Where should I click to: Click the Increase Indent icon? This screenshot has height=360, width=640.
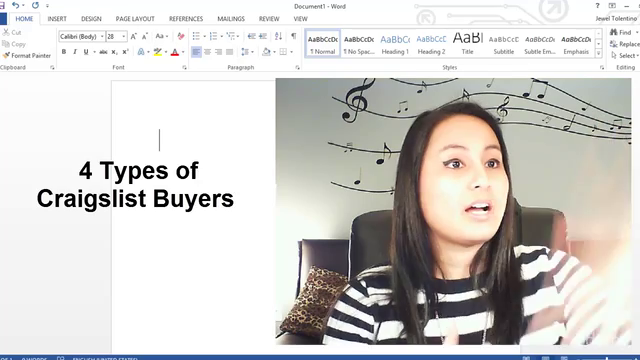click(x=263, y=36)
